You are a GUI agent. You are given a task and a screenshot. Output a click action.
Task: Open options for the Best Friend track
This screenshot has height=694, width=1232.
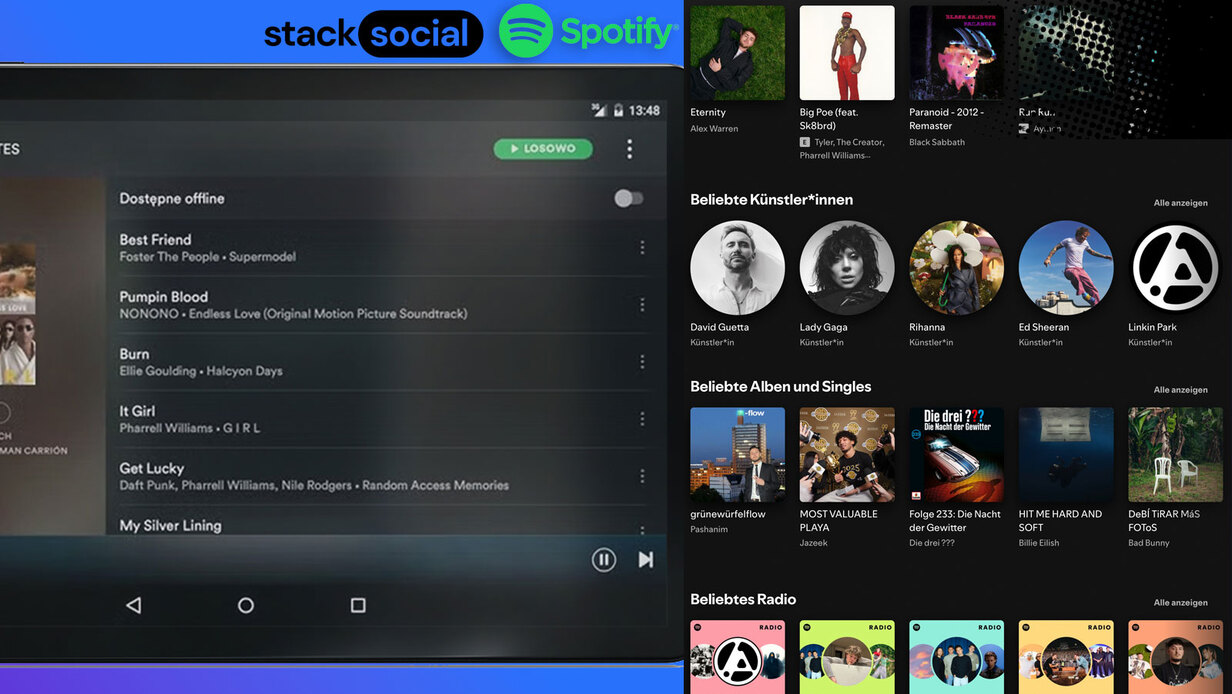pos(642,248)
